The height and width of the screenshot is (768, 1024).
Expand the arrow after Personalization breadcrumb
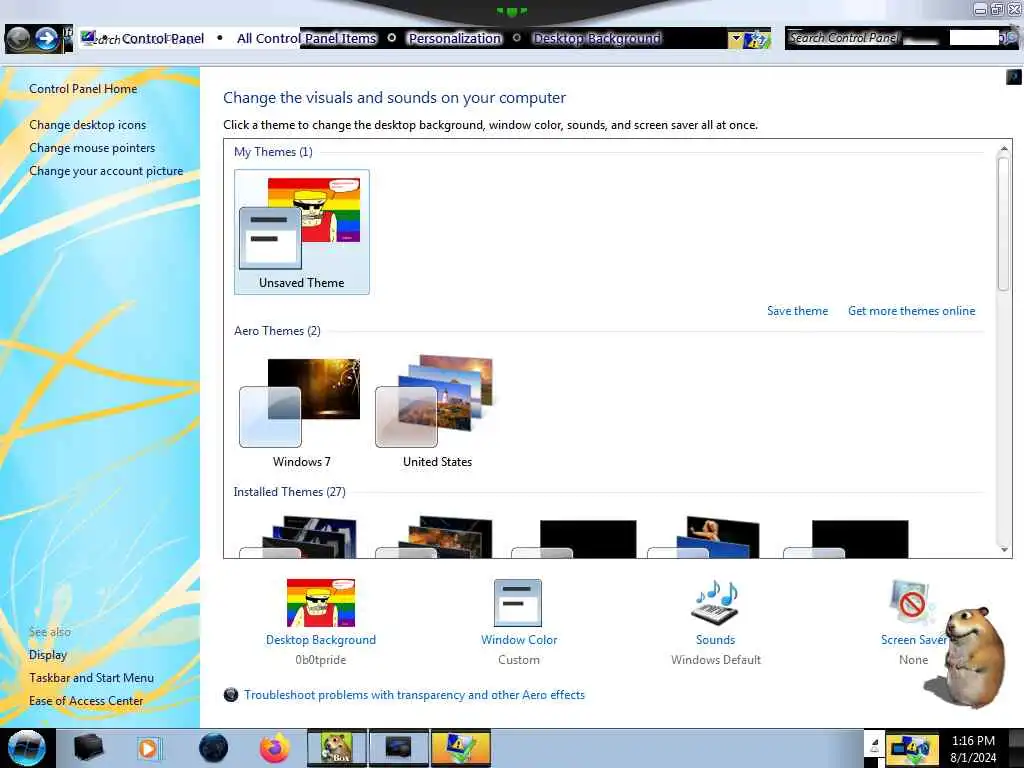(x=517, y=38)
